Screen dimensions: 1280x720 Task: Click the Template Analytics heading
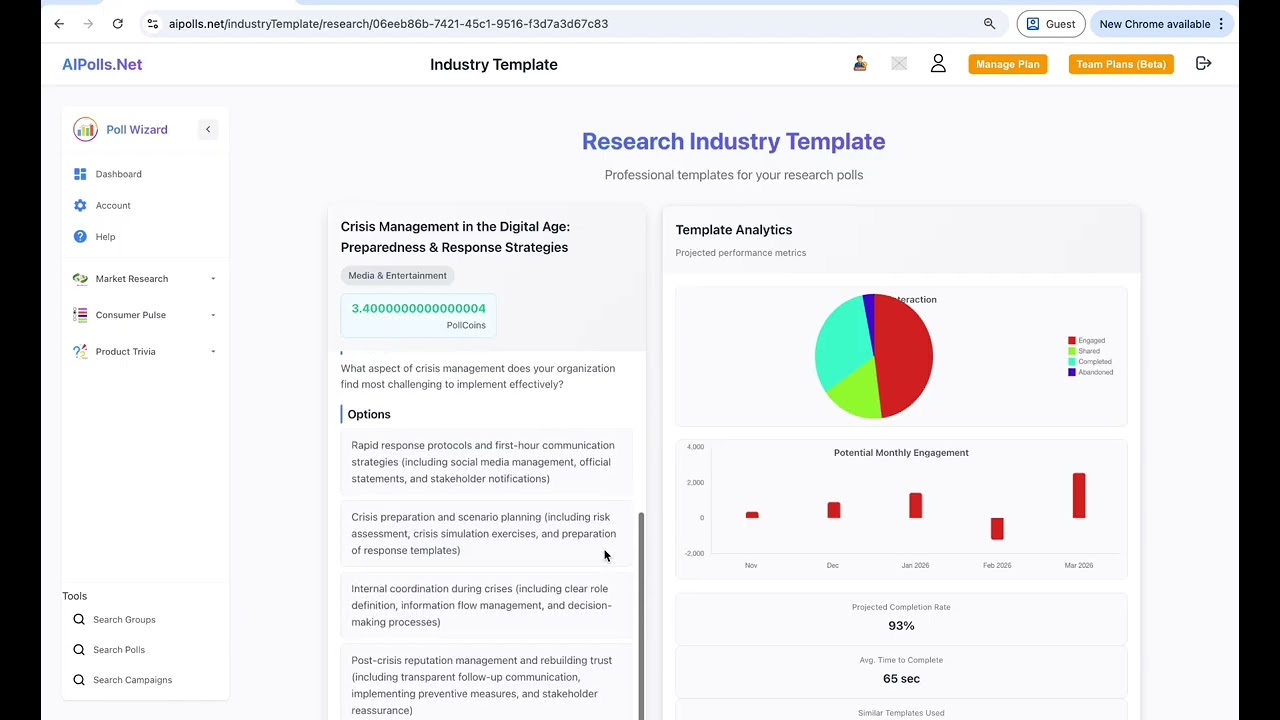point(734,230)
